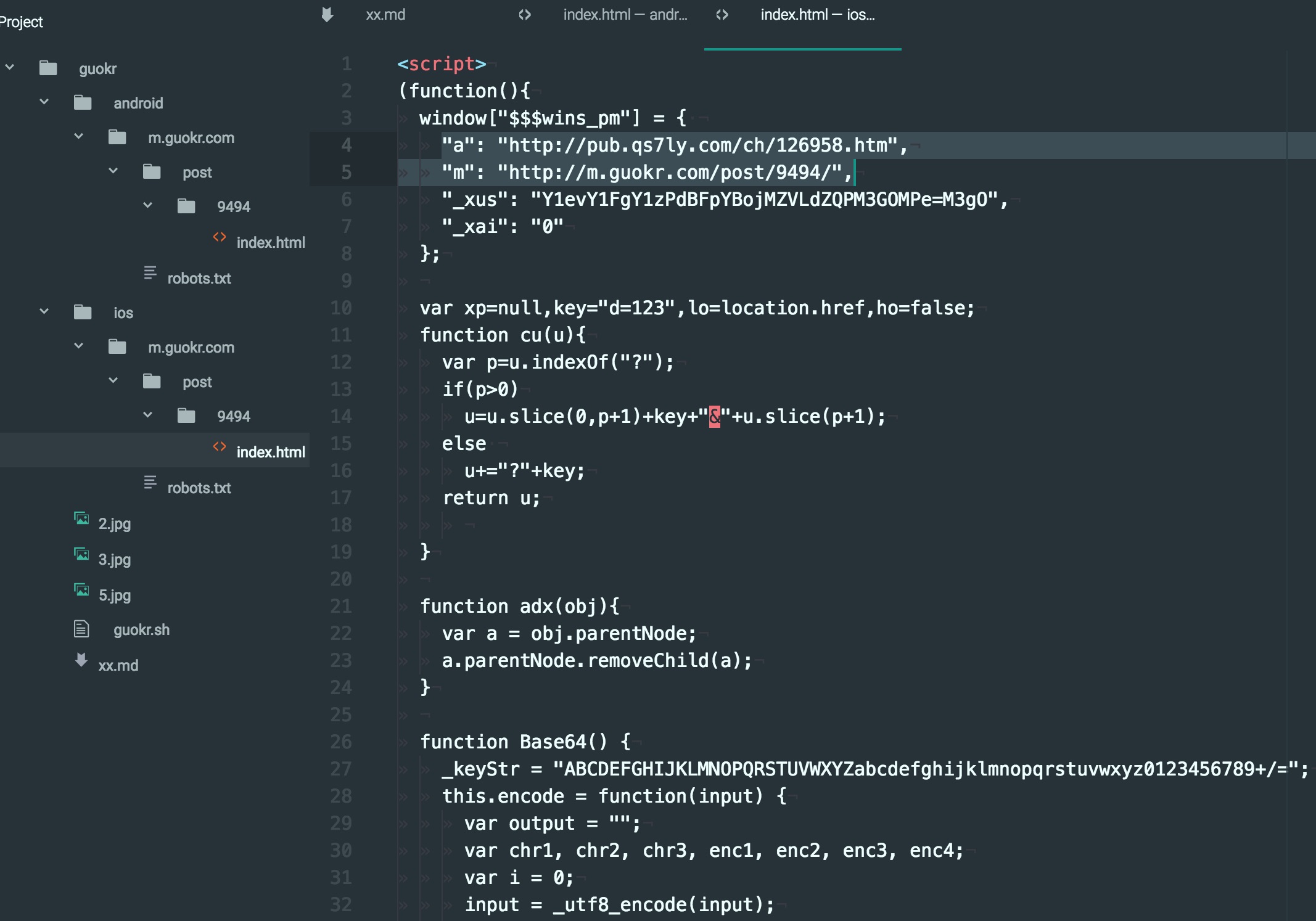This screenshot has height=921, width=1316.
Task: Click the guokr root folder icon
Action: pyautogui.click(x=48, y=68)
